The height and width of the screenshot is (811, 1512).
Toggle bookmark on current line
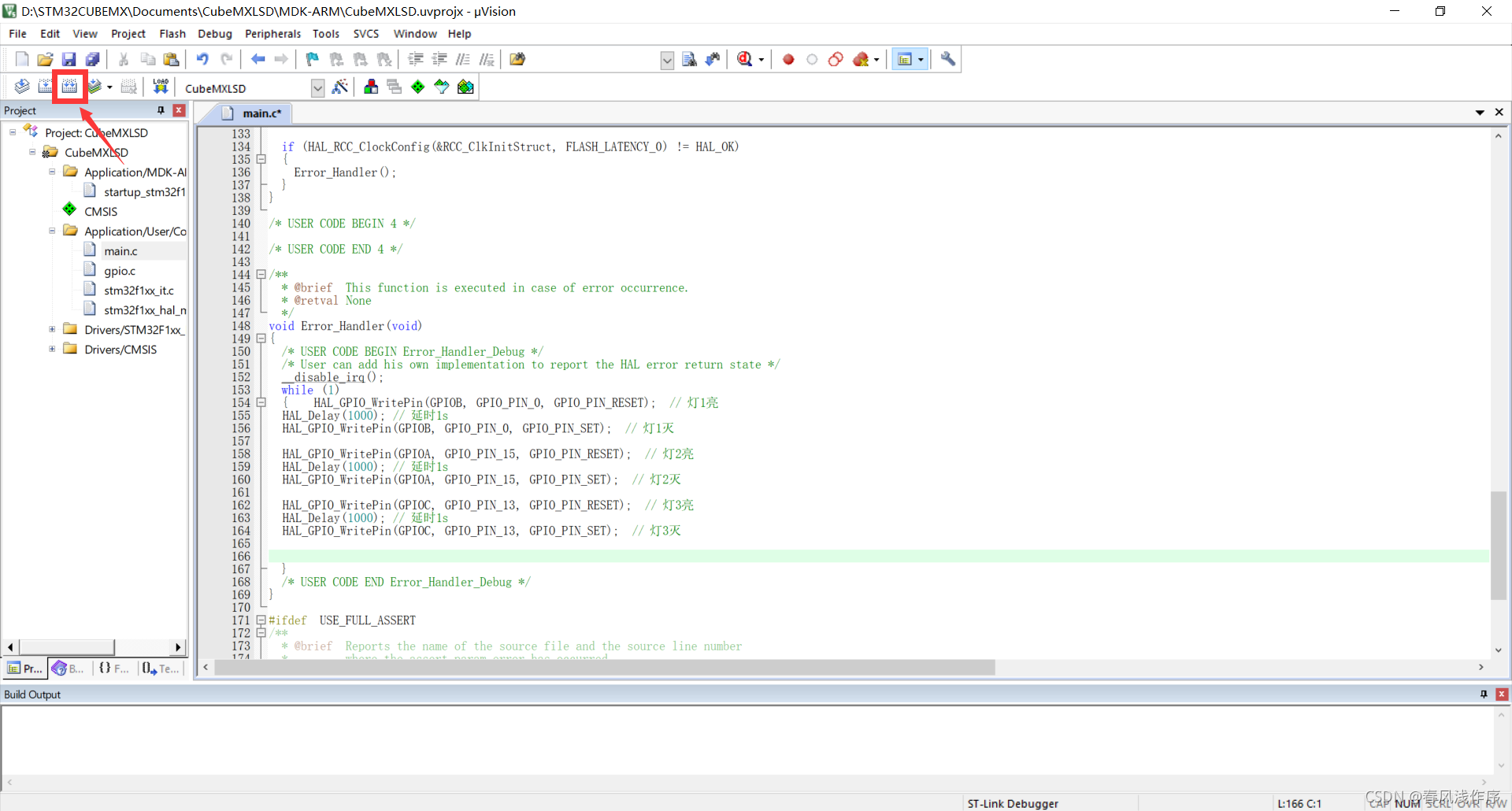tap(313, 59)
